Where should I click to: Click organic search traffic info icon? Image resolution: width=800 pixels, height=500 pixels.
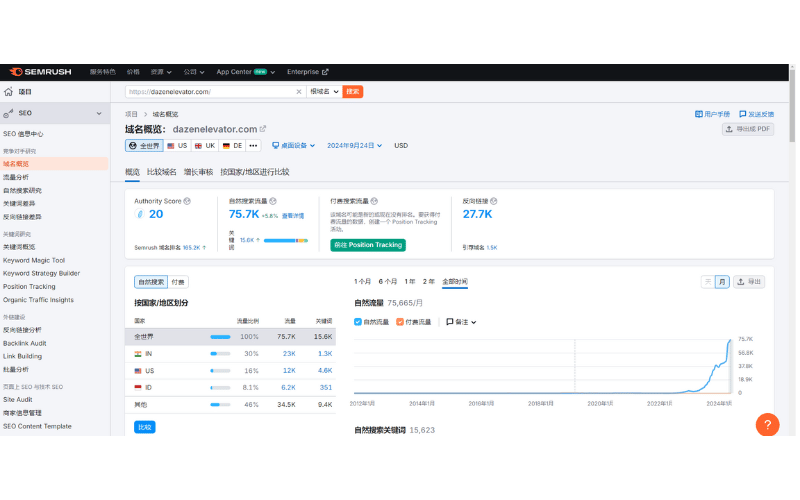click(x=273, y=201)
